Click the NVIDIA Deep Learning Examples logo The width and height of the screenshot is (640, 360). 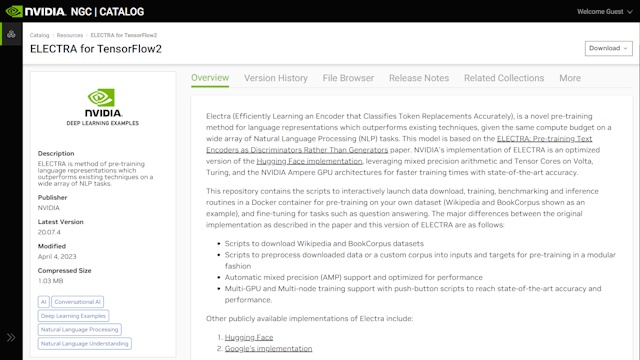102,107
